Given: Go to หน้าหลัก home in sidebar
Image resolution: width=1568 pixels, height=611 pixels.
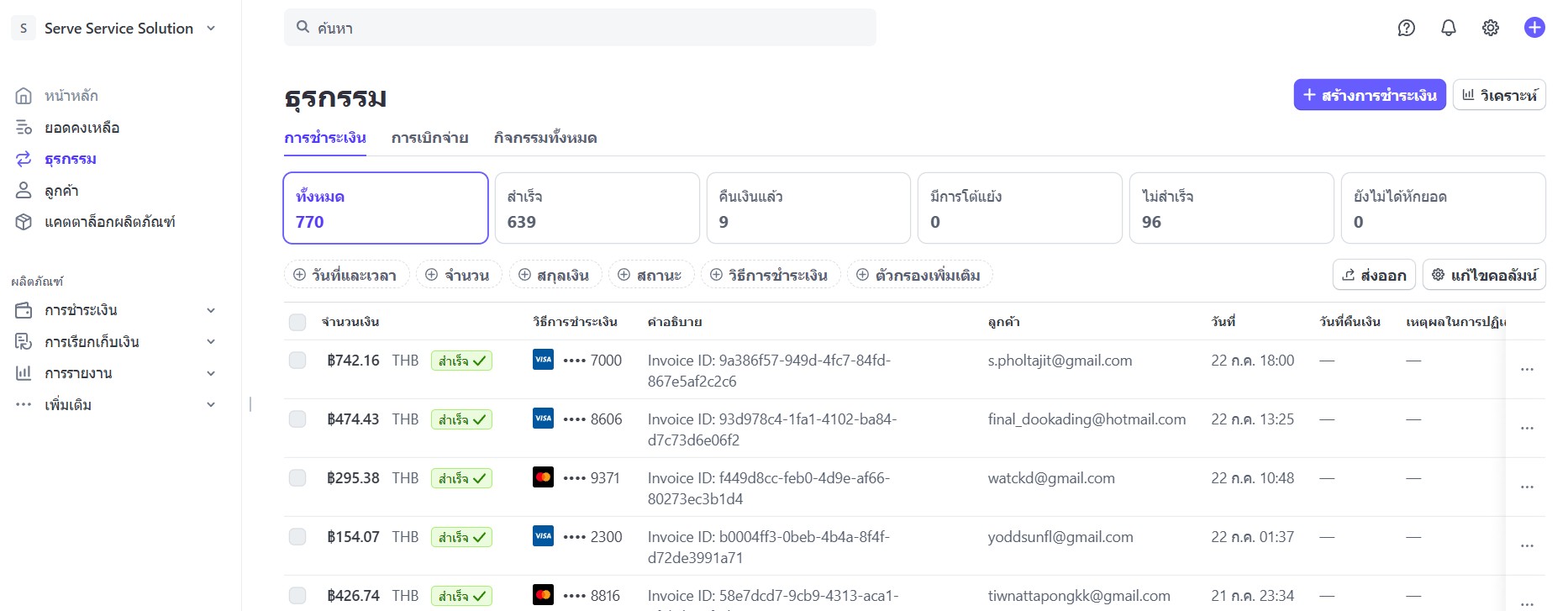Looking at the screenshot, I should (x=71, y=96).
